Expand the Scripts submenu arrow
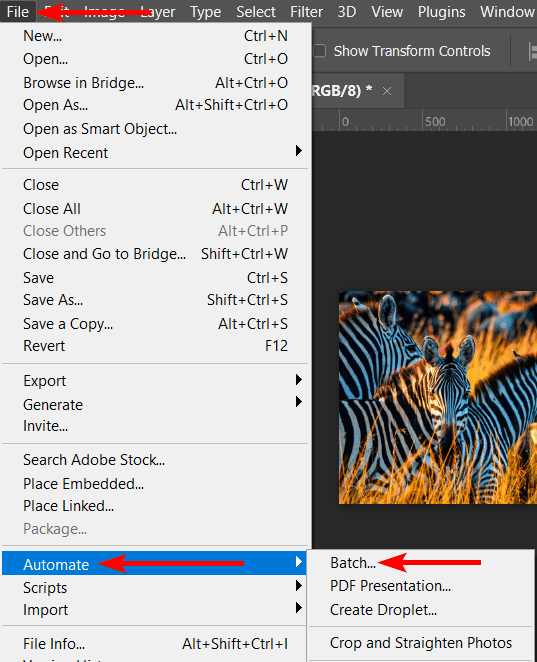This screenshot has height=662, width=537. tap(298, 586)
